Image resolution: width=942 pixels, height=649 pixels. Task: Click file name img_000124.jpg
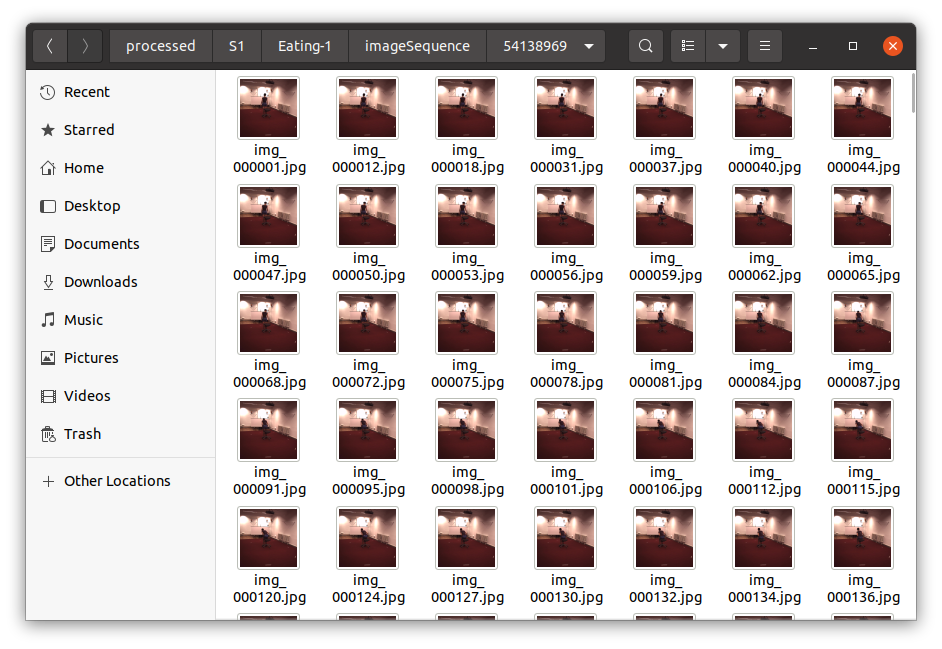369,588
